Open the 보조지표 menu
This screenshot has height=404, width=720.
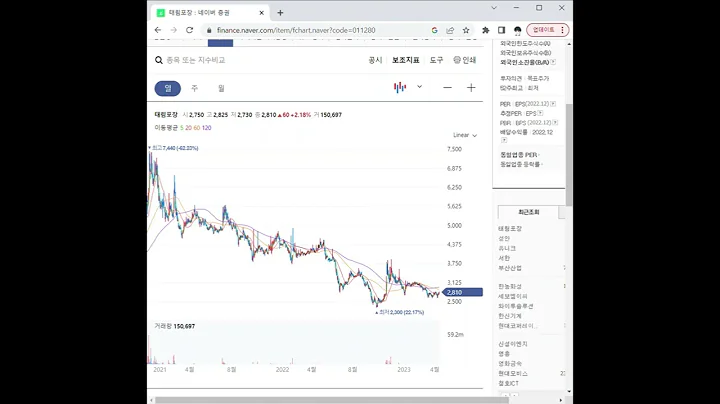(405, 60)
